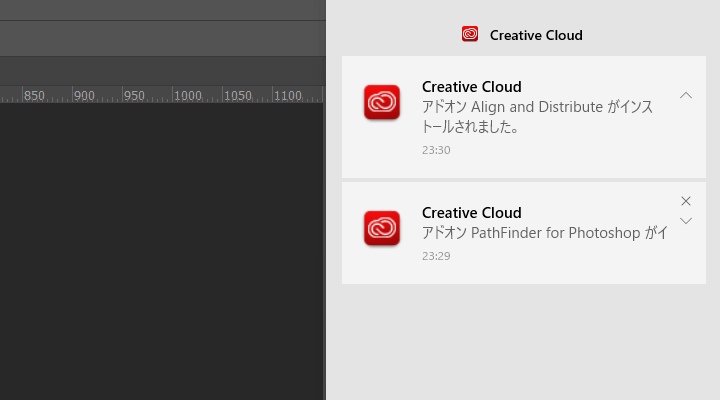720x400 pixels.
Task: Click Creative Cloud title of the 23:30 notification
Action: [472, 87]
